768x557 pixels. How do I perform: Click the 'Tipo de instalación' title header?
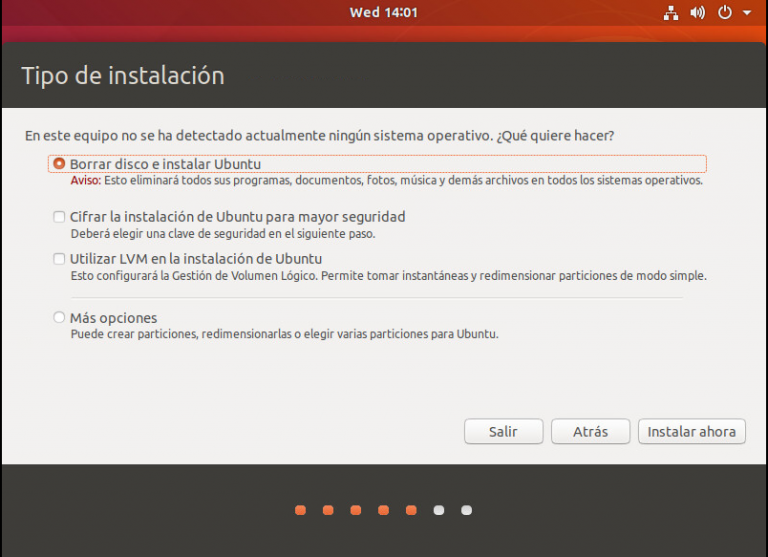tap(123, 76)
